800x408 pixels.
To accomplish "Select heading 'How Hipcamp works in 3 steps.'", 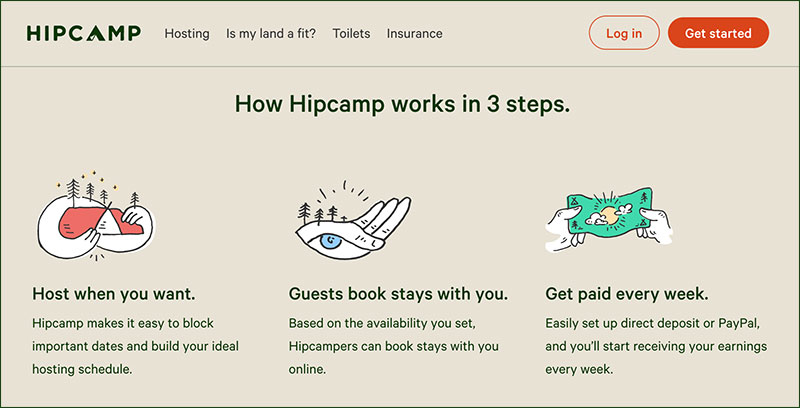I will [x=402, y=105].
